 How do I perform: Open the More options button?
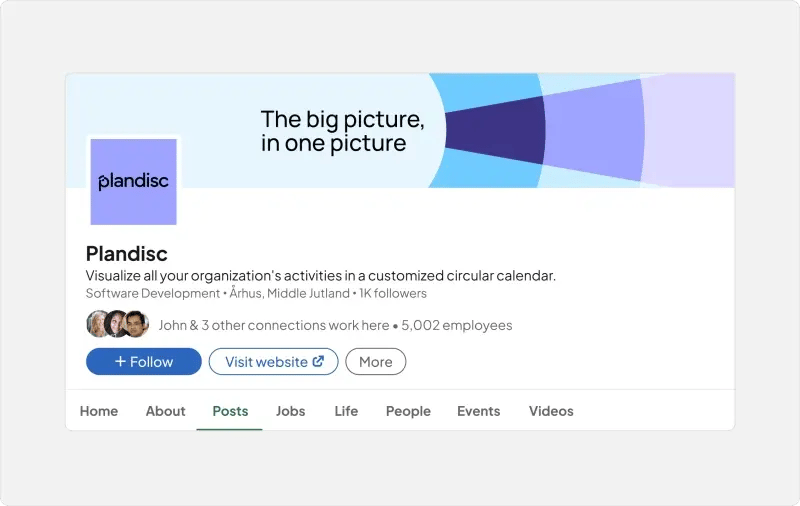coord(375,362)
